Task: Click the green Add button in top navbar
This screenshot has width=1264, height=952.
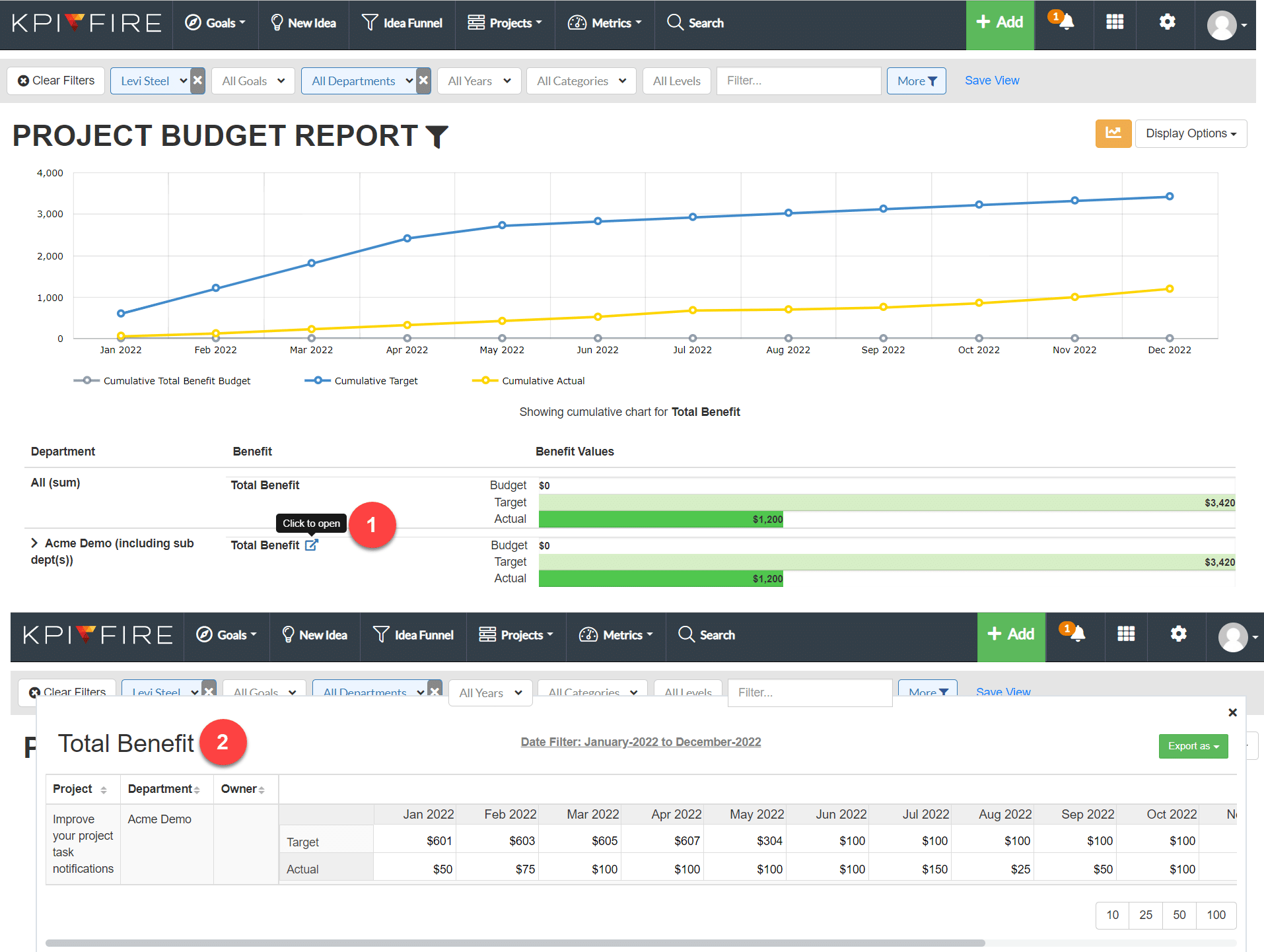Action: [1000, 24]
